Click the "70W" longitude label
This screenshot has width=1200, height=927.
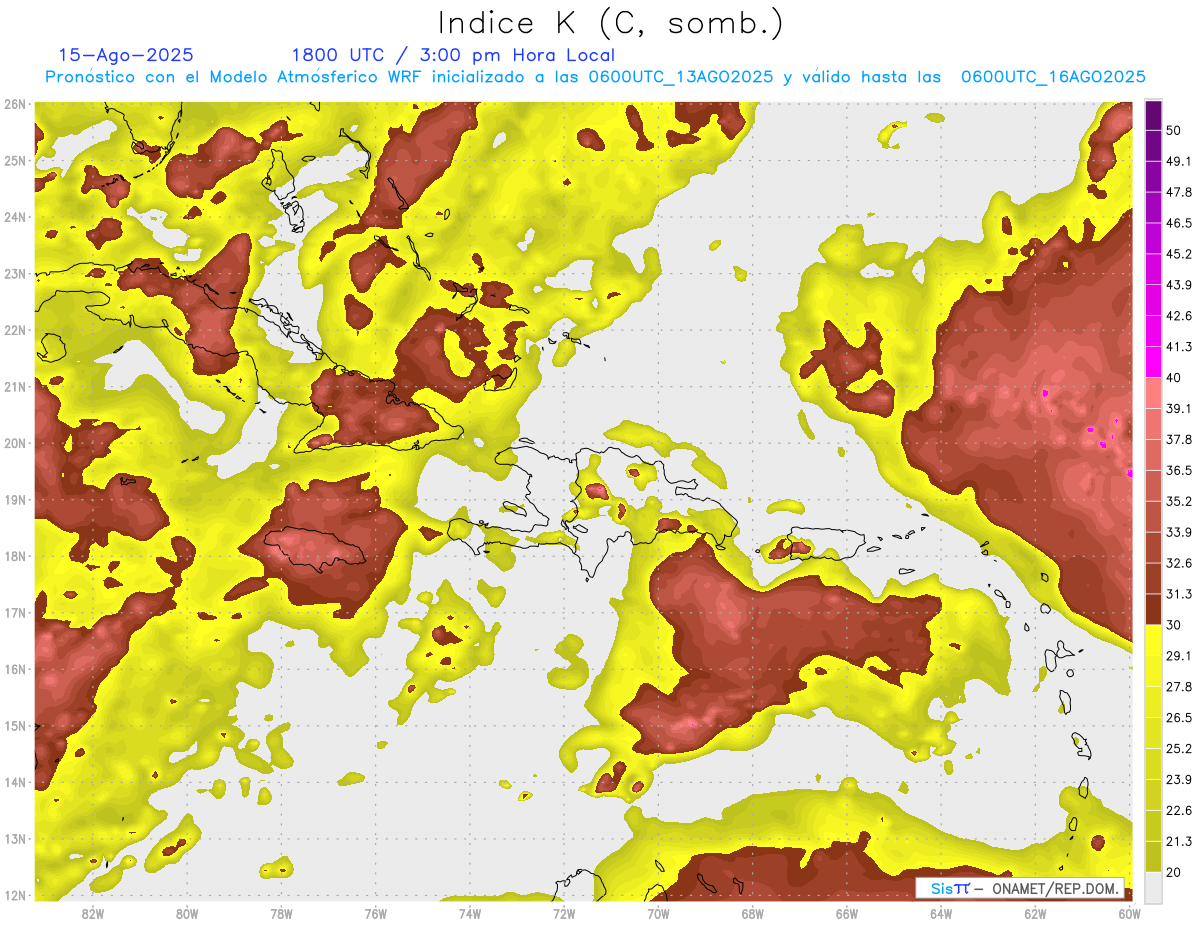pyautogui.click(x=658, y=914)
